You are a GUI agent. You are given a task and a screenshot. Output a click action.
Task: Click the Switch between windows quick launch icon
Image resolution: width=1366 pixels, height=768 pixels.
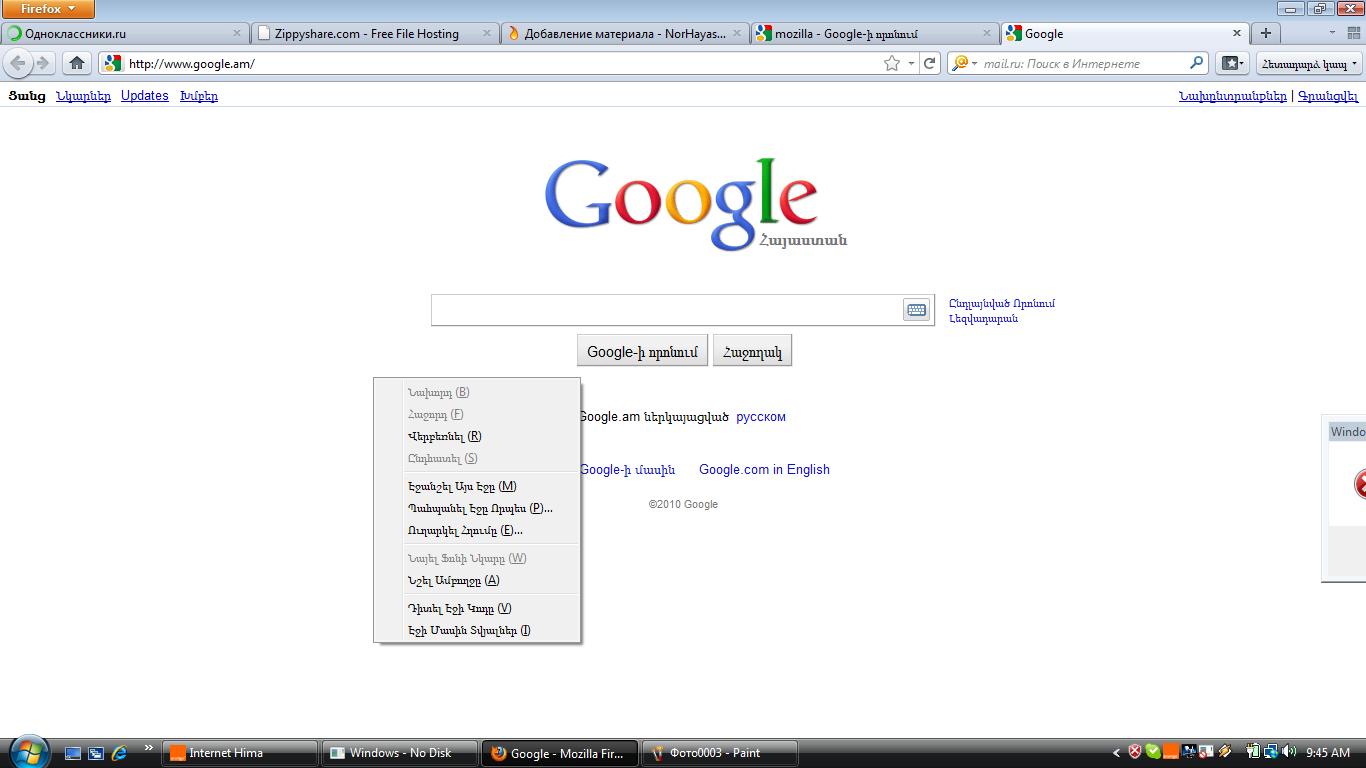[96, 753]
